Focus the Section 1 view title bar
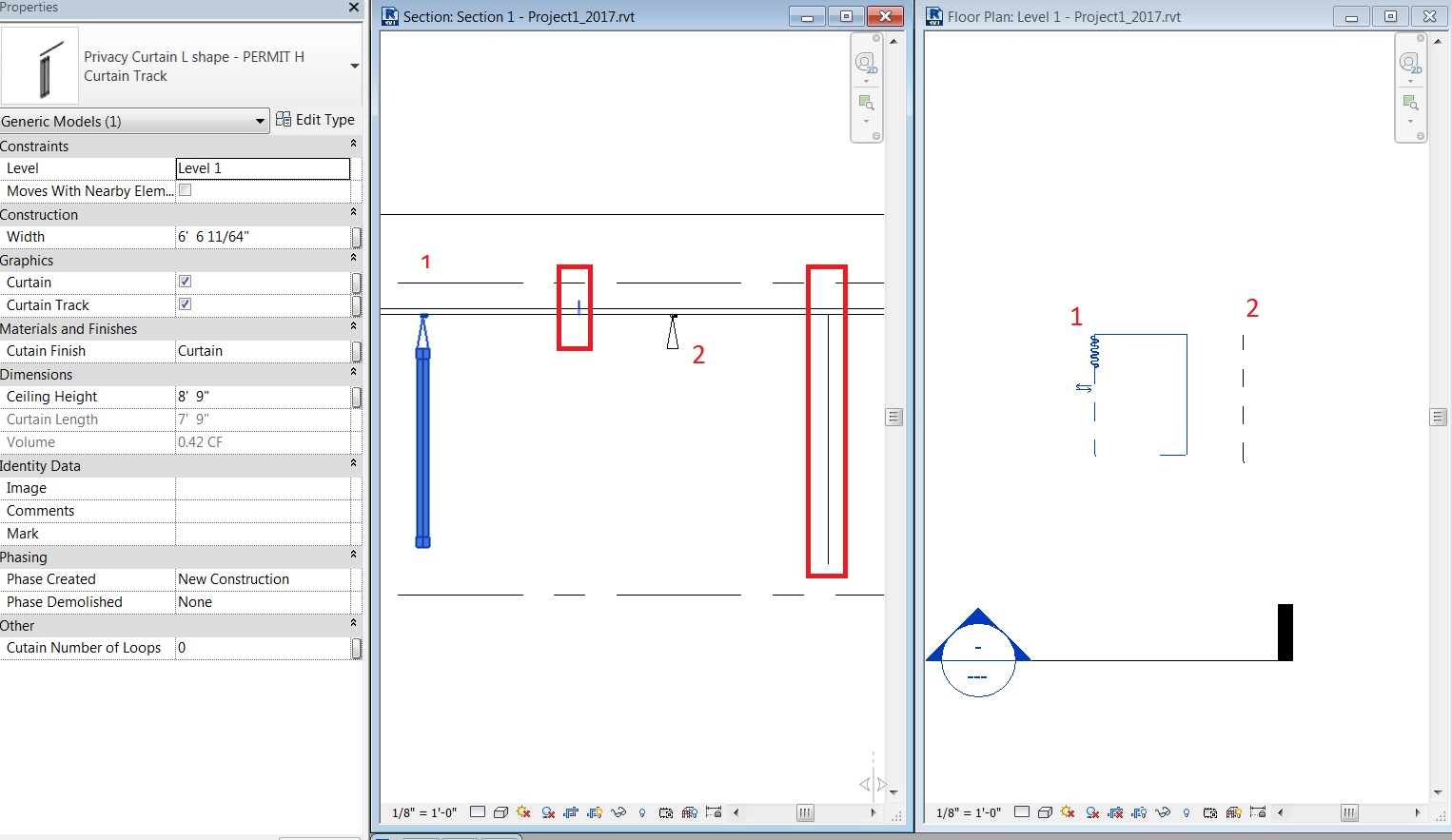1452x840 pixels. tap(571, 16)
